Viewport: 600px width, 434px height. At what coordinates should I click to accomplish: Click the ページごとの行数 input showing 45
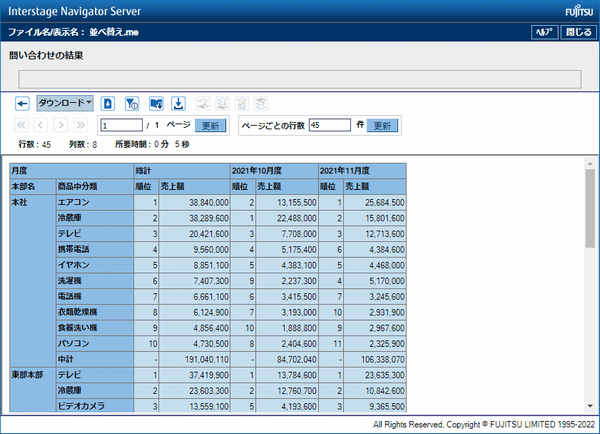330,125
